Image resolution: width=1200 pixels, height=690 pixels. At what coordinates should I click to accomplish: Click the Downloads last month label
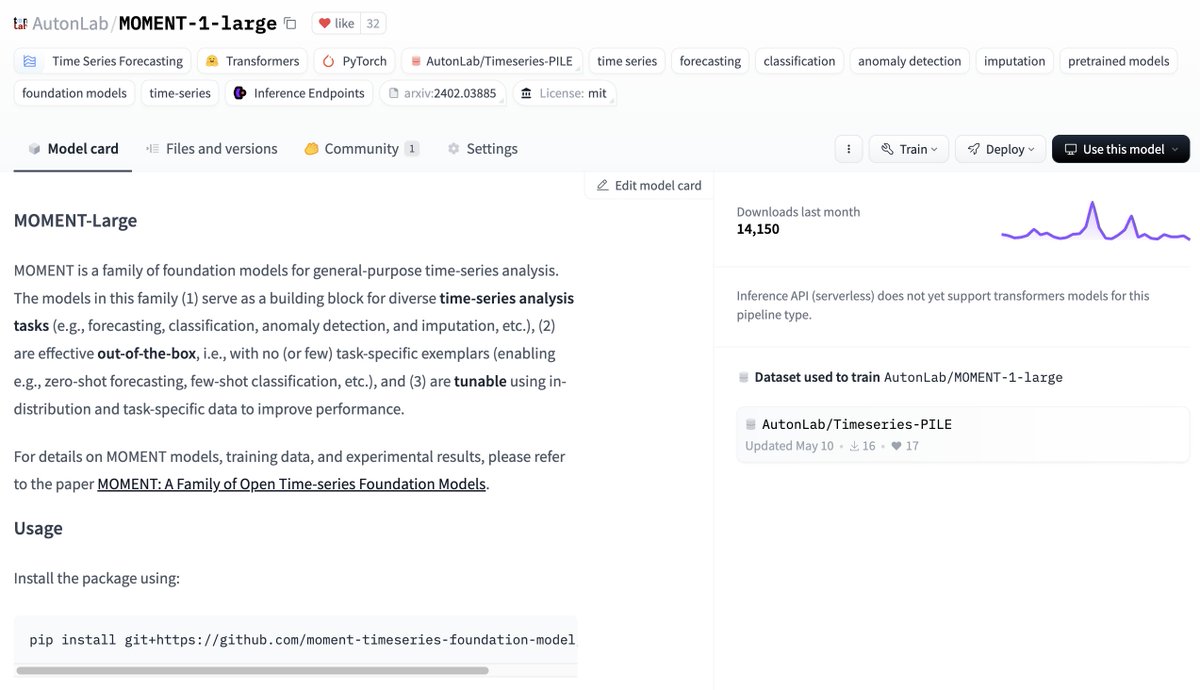(798, 212)
